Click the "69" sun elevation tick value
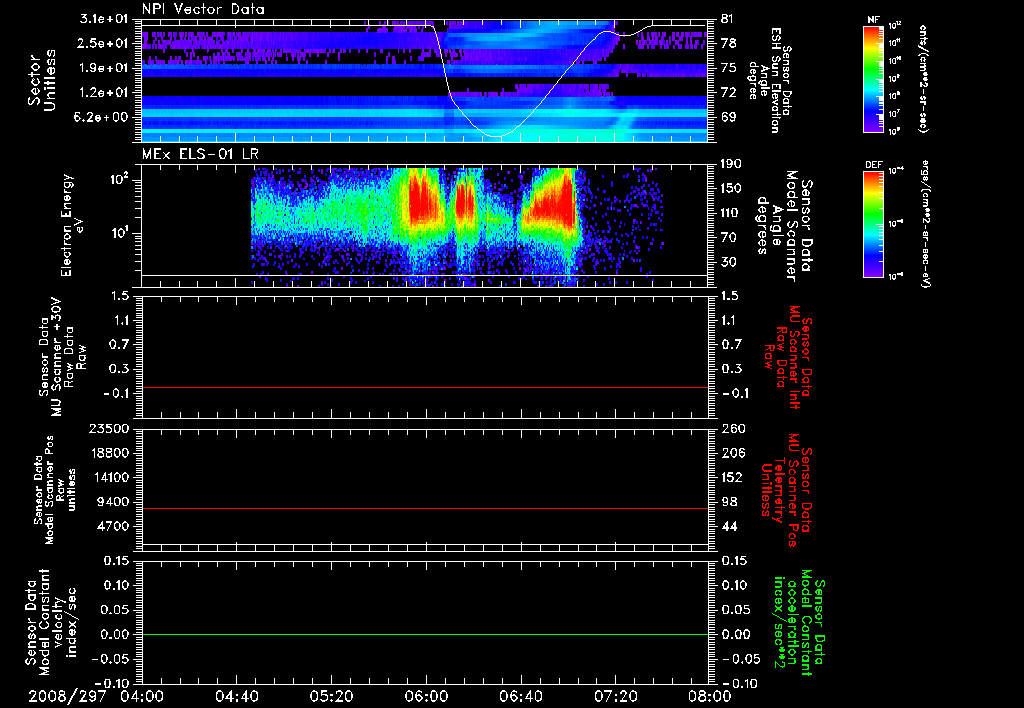This screenshot has height=708, width=1024. pyautogui.click(x=728, y=117)
